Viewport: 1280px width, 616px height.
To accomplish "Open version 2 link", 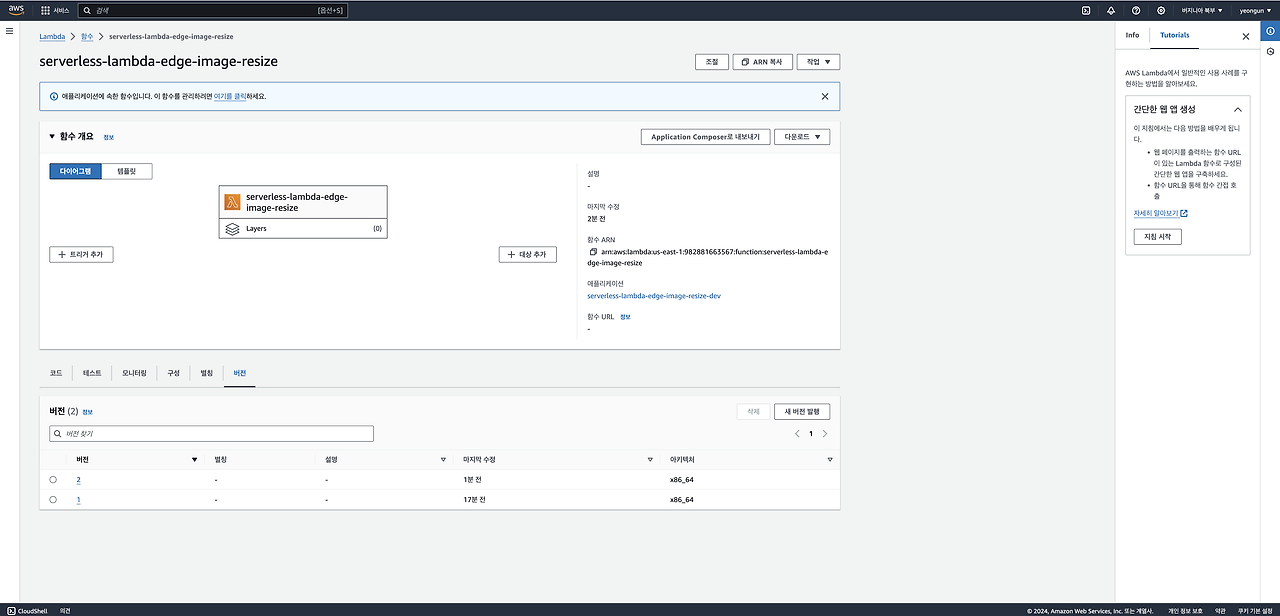I will 78,480.
